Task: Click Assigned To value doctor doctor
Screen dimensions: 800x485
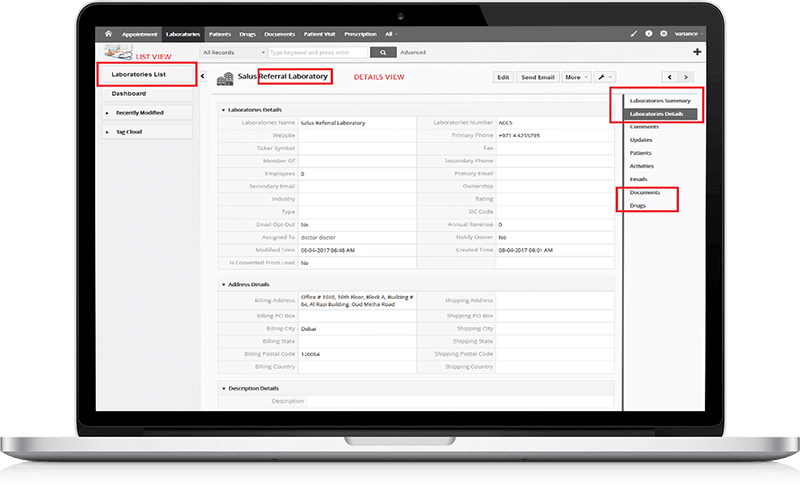Action: (318, 238)
